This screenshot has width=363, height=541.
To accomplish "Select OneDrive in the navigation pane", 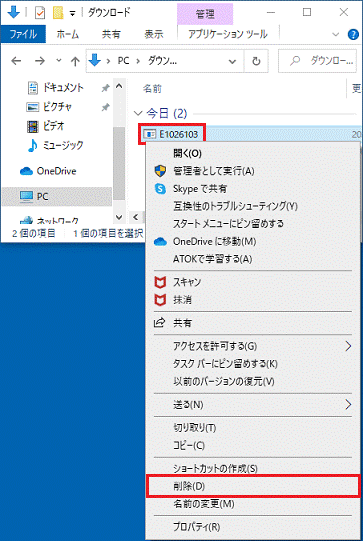I will click(x=48, y=171).
